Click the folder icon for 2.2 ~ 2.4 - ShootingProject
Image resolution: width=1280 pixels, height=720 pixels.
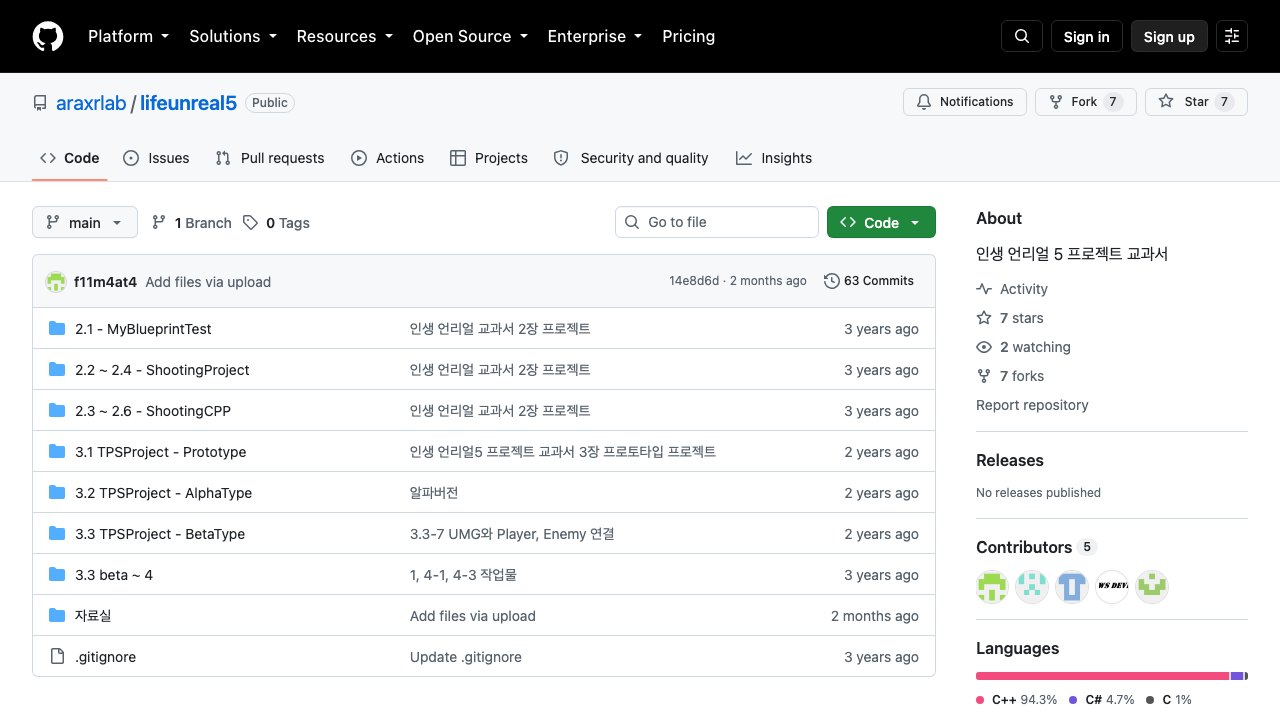57,370
